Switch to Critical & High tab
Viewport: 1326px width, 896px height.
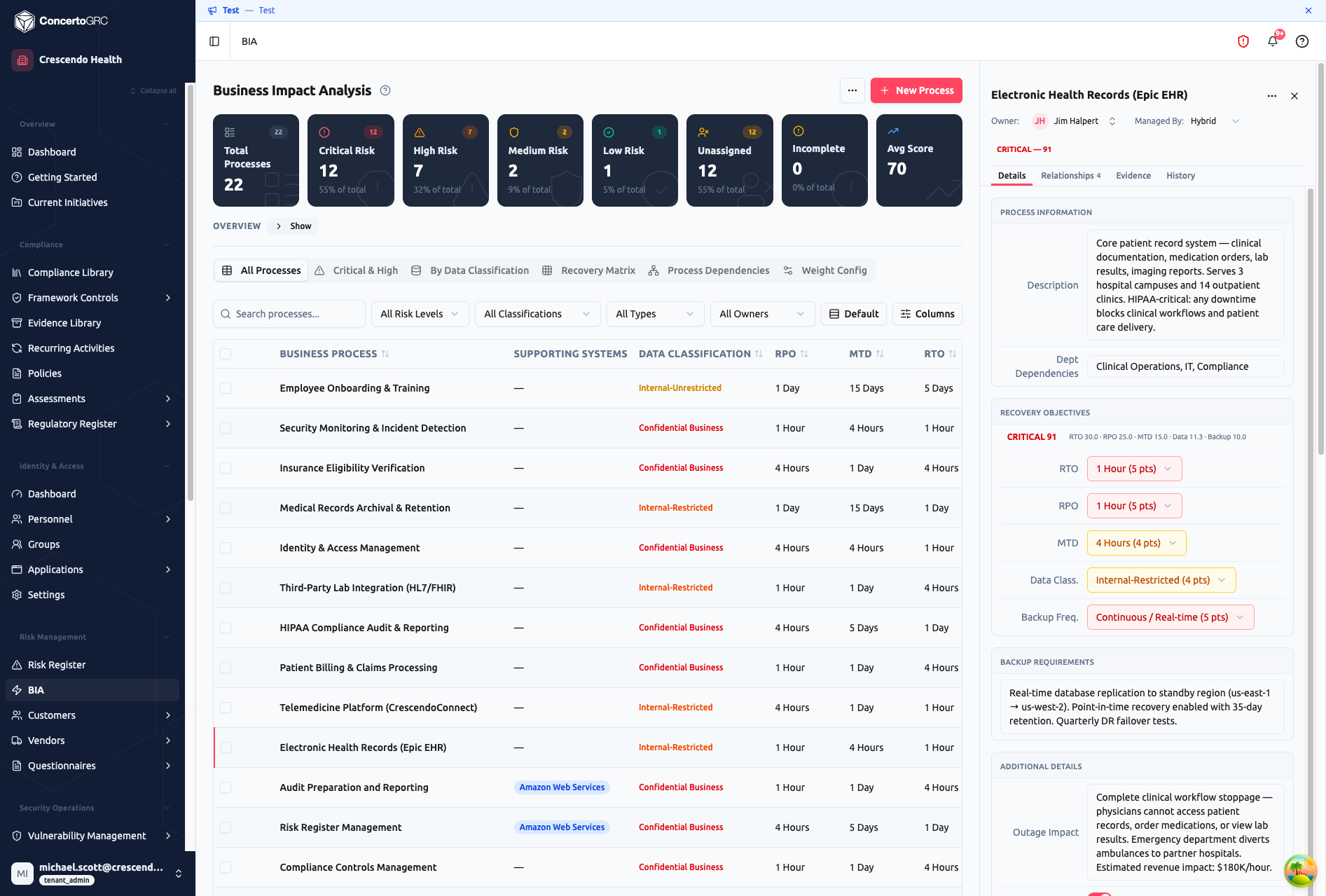[x=357, y=270]
